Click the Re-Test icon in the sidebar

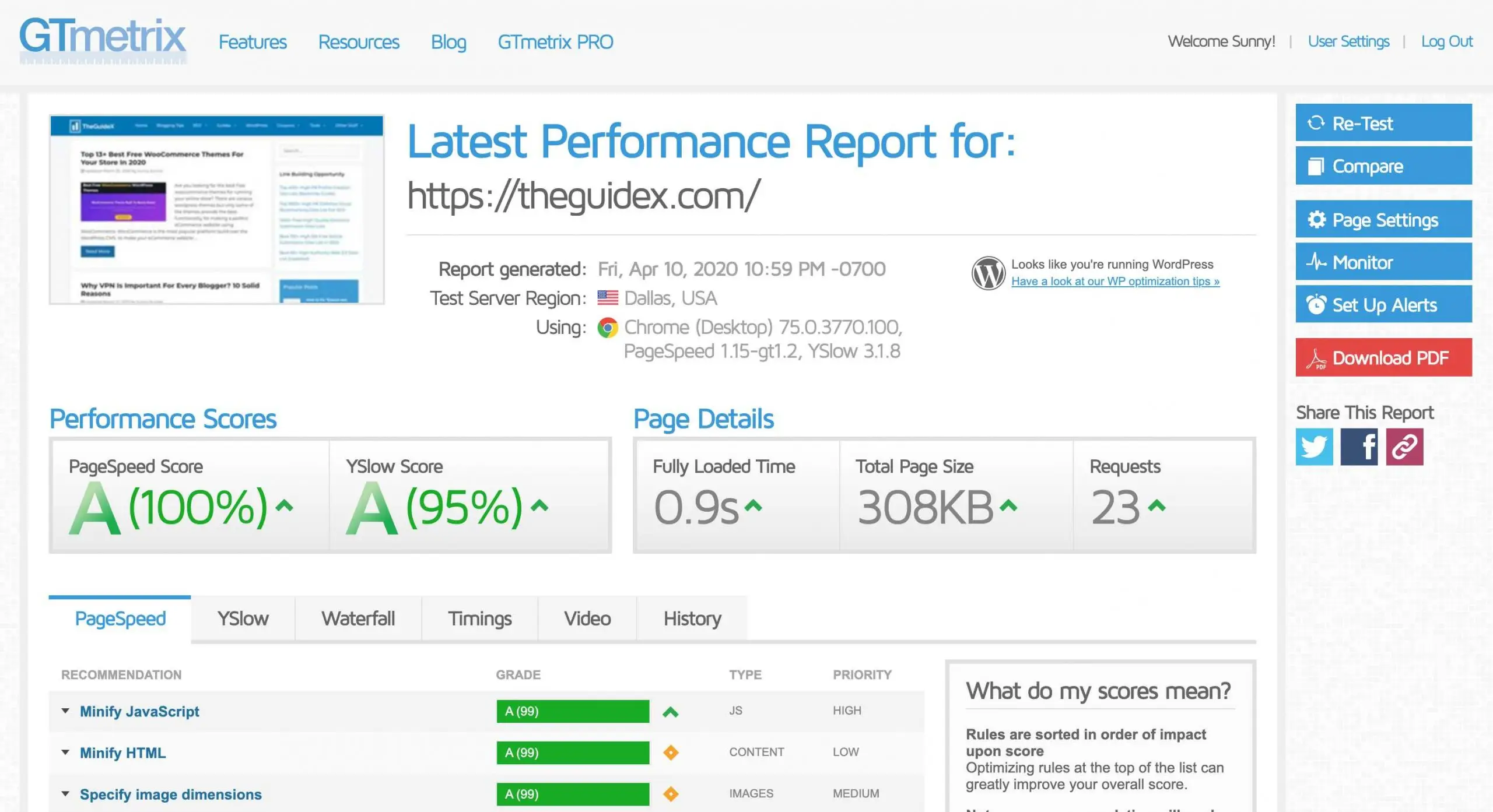click(1317, 123)
